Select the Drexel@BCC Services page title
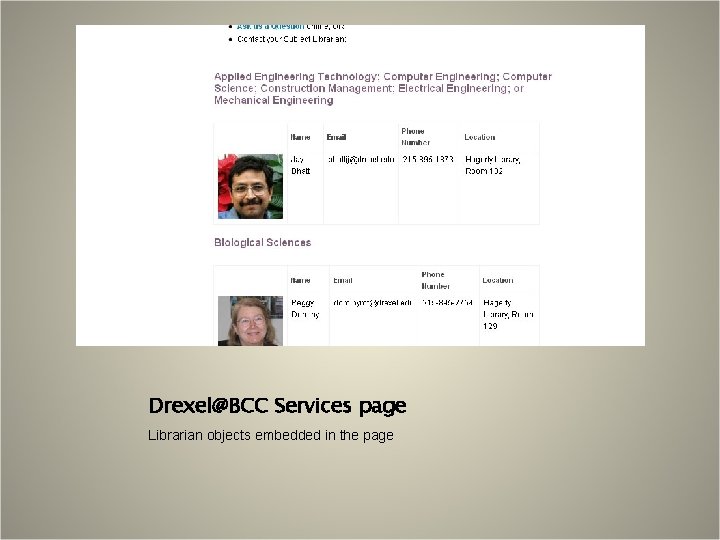 point(277,406)
